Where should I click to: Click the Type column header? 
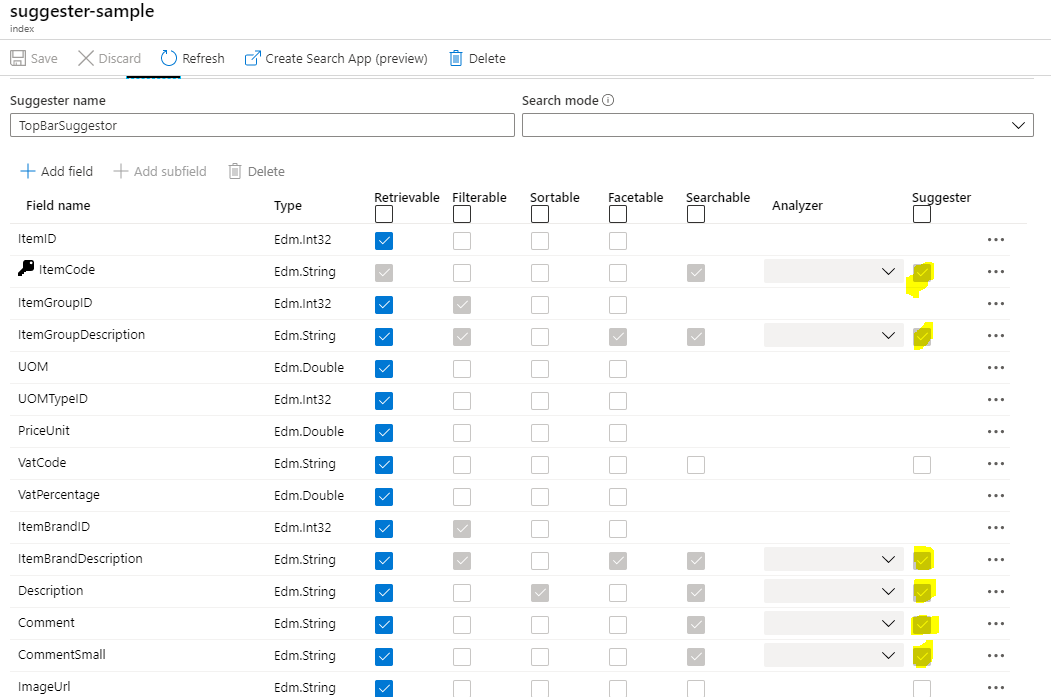(288, 206)
